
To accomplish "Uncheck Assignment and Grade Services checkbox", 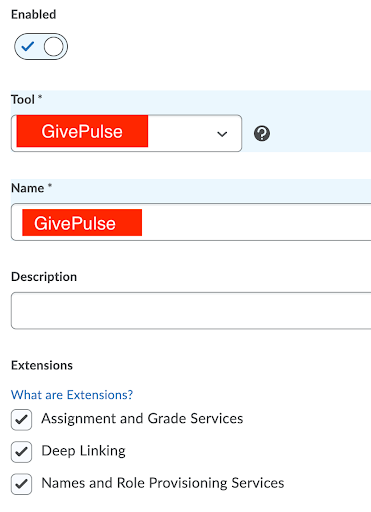I will (22, 419).
